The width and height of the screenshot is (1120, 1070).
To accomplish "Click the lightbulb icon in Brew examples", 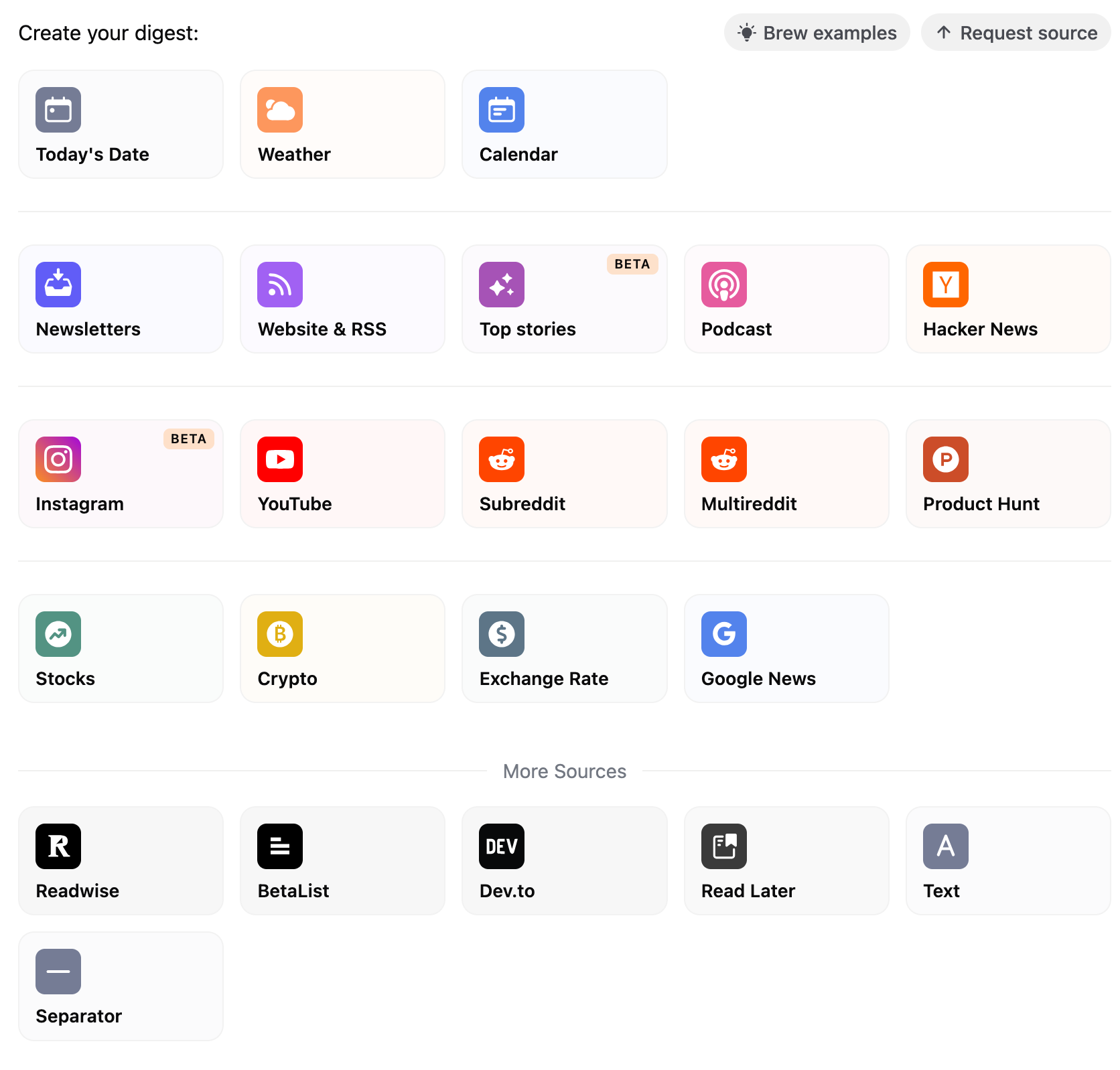I will (747, 32).
